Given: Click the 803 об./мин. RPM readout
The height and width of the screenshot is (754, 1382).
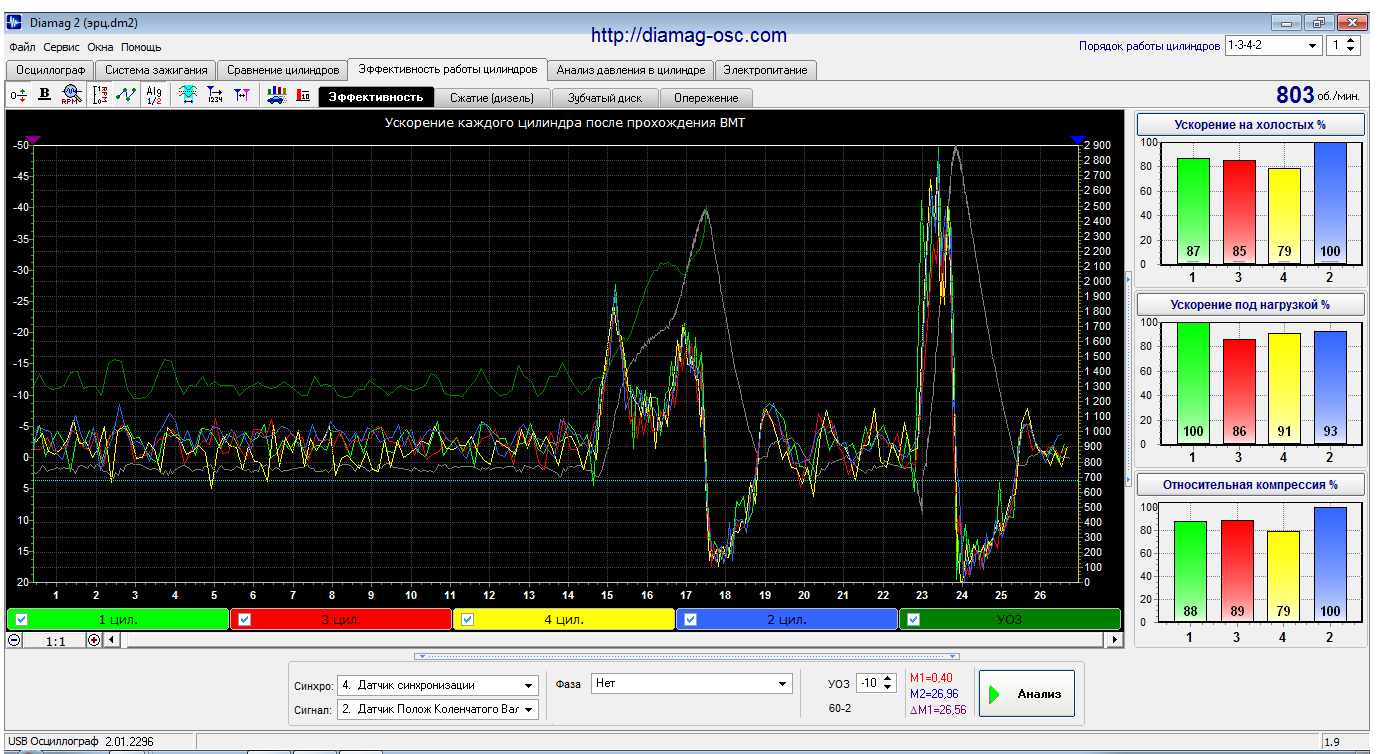Looking at the screenshot, I should pyautogui.click(x=1318, y=96).
